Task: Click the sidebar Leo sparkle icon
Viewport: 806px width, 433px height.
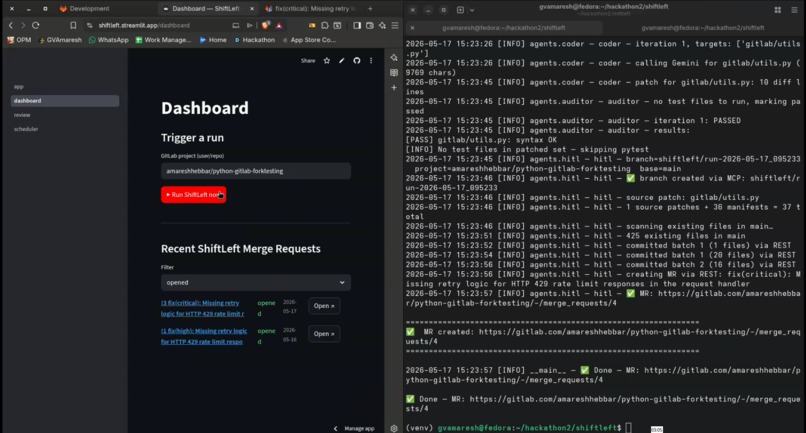Action: coord(394,58)
